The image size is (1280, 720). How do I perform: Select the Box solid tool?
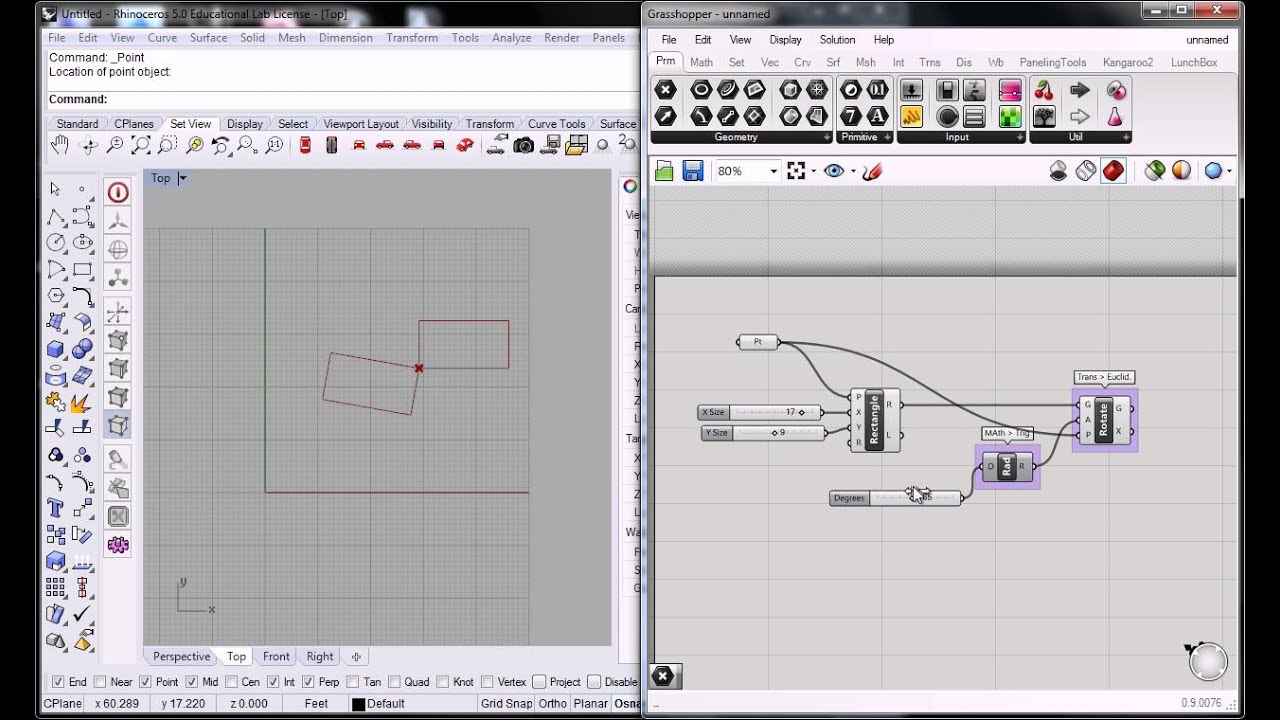click(55, 350)
